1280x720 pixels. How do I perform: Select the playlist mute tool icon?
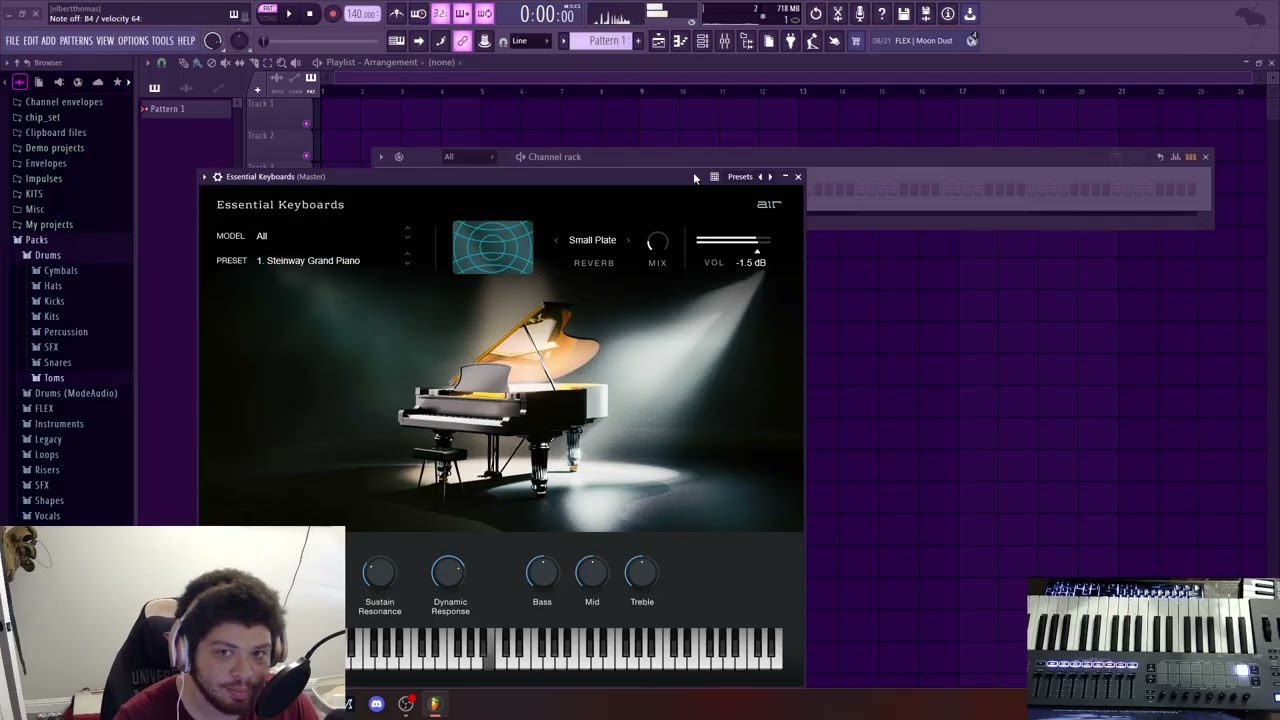click(x=225, y=62)
